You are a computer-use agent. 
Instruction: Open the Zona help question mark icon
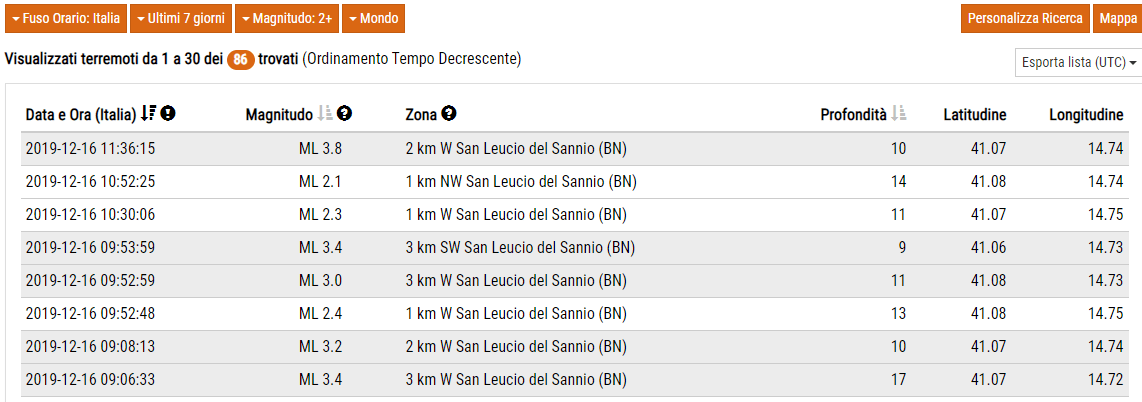449,114
